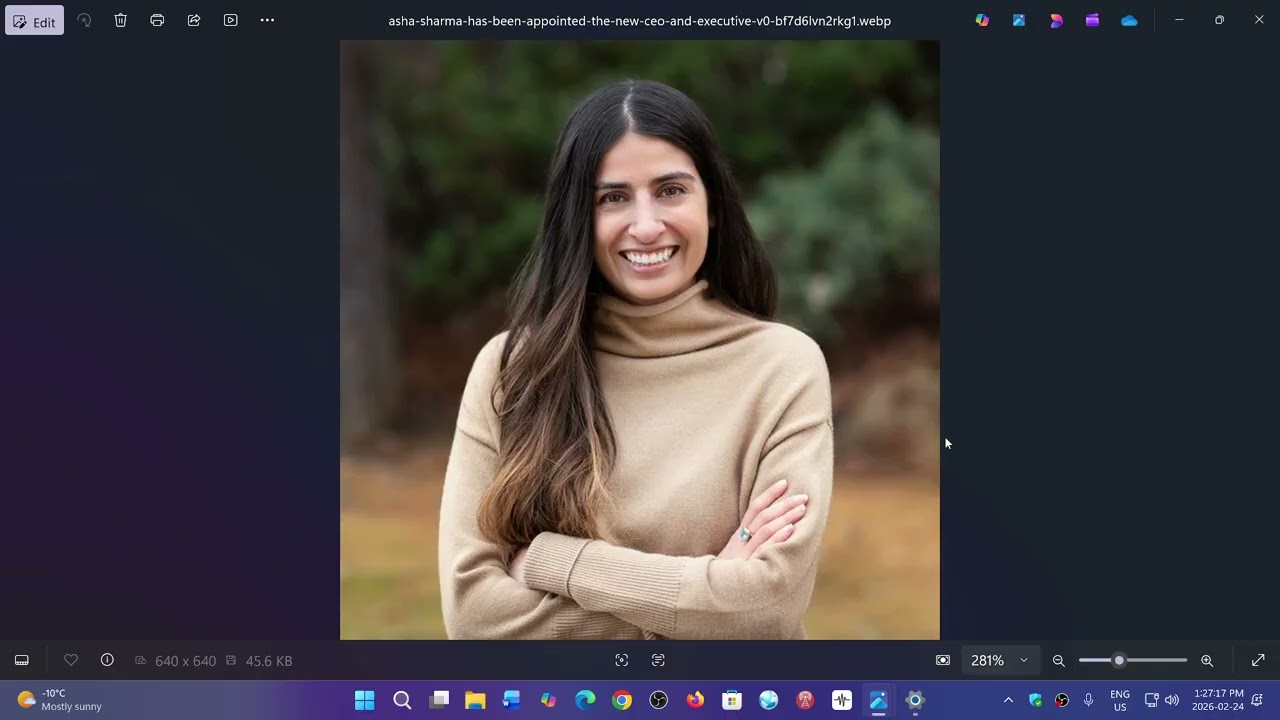Image resolution: width=1280 pixels, height=720 pixels.
Task: Enter full screen with the expand arrows icon
Action: coord(1258,660)
